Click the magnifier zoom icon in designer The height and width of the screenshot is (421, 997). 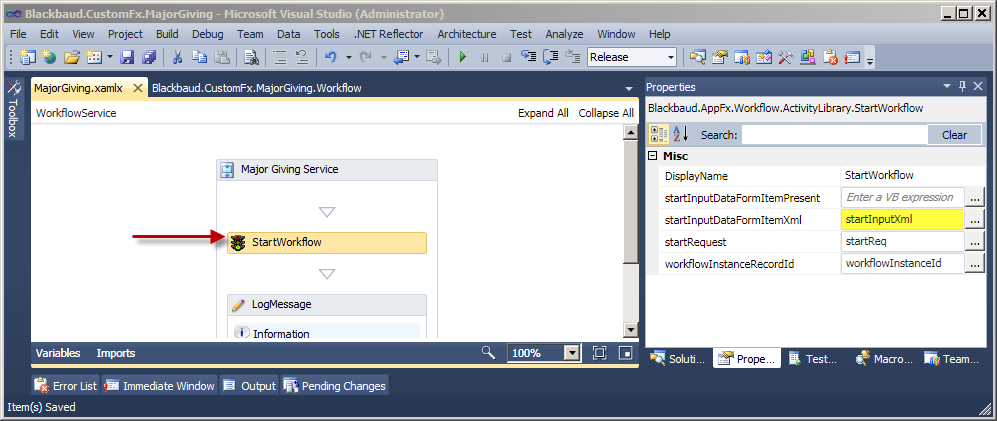(x=488, y=353)
